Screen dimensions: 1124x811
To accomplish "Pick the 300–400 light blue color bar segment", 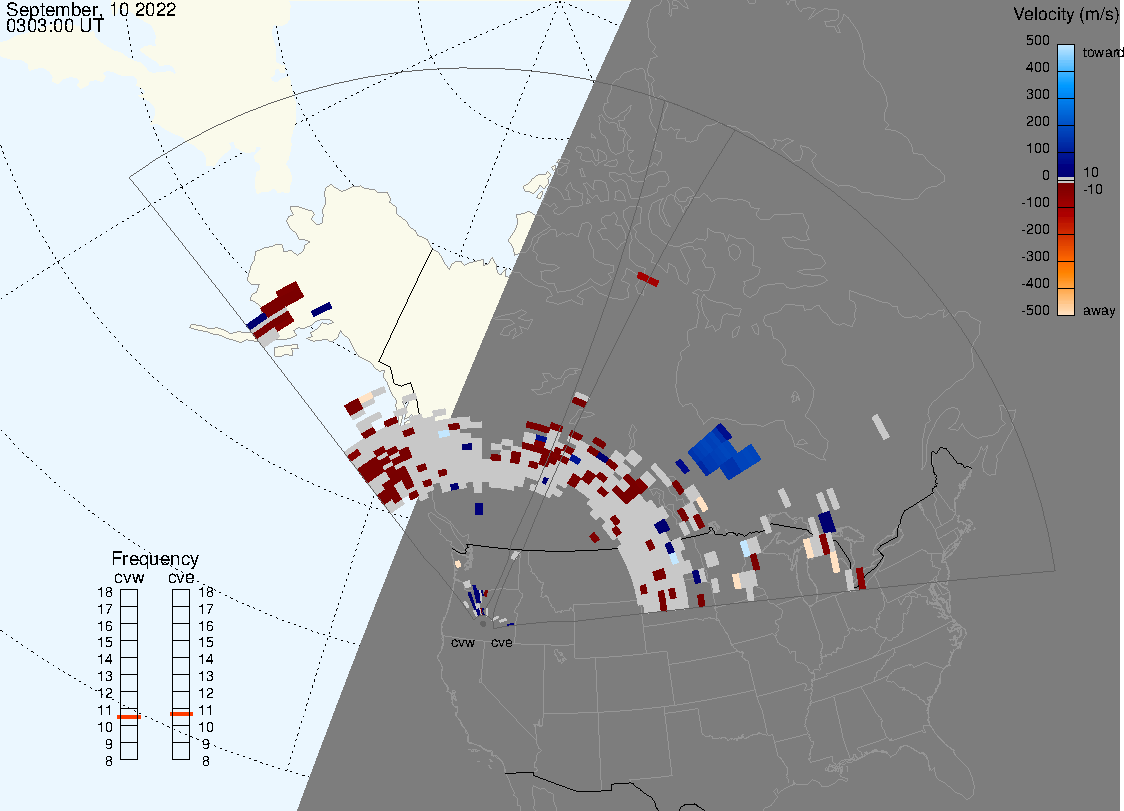I will click(1066, 85).
